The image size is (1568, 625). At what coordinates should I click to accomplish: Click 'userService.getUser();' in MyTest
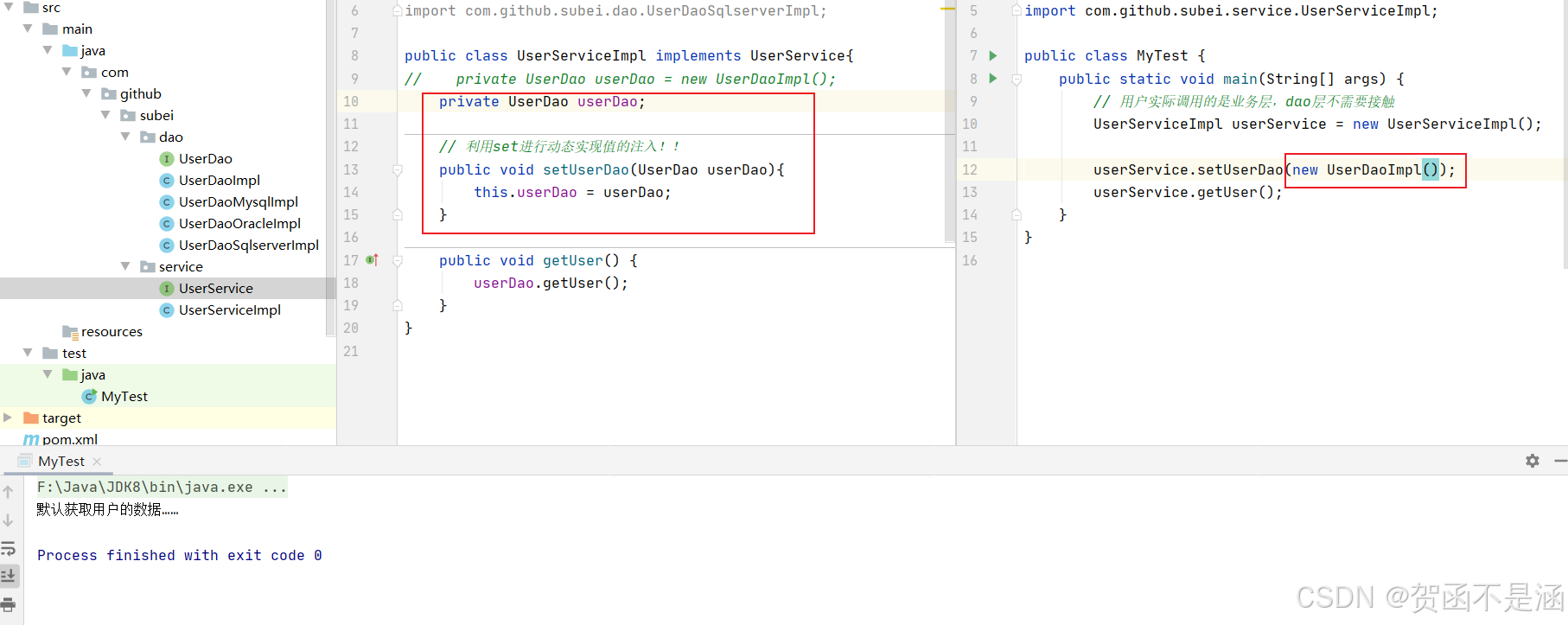coord(1188,192)
